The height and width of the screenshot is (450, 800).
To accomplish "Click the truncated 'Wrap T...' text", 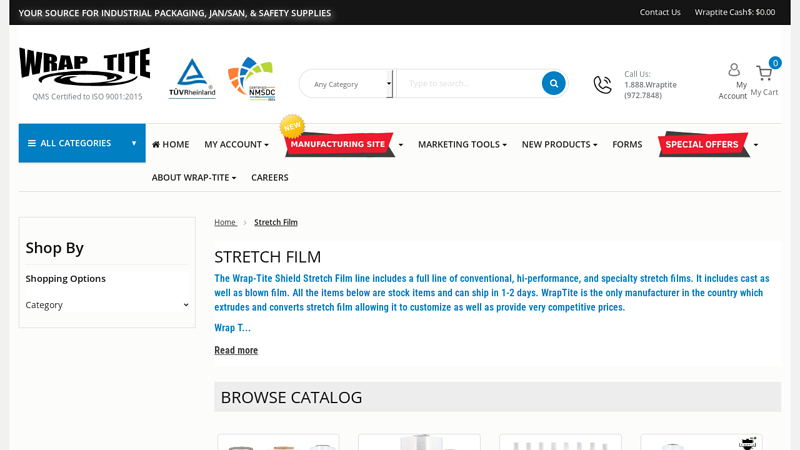I will click(x=233, y=328).
